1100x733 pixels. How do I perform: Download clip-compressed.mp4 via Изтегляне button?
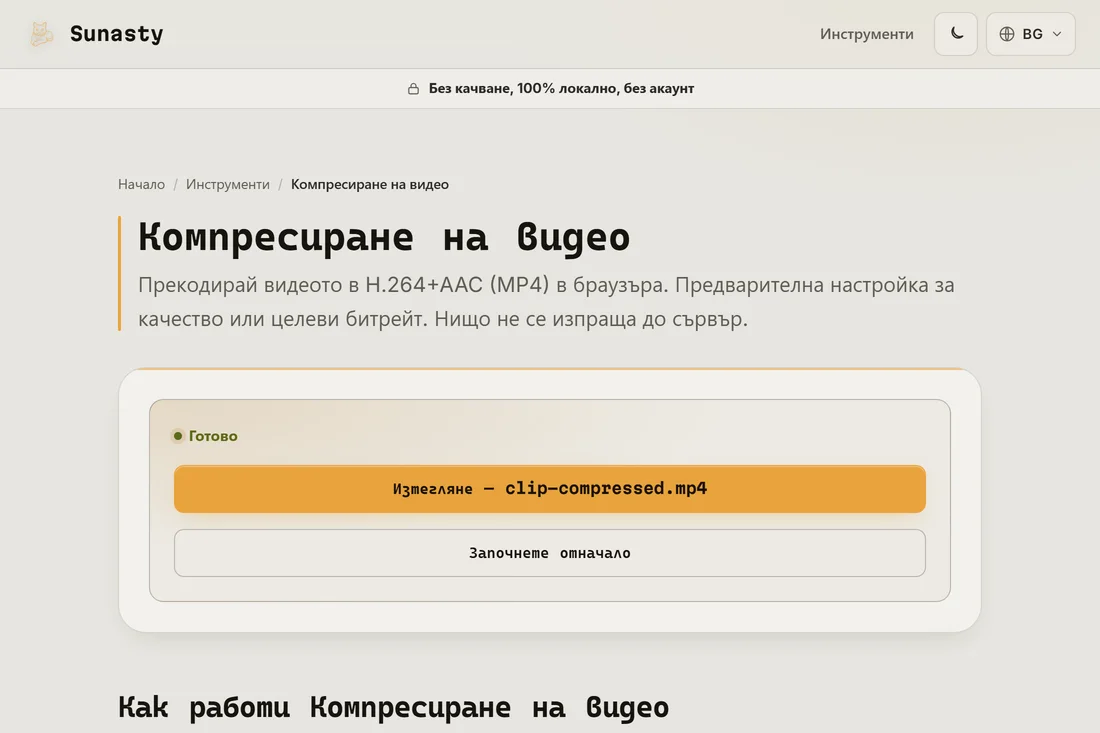pyautogui.click(x=549, y=489)
